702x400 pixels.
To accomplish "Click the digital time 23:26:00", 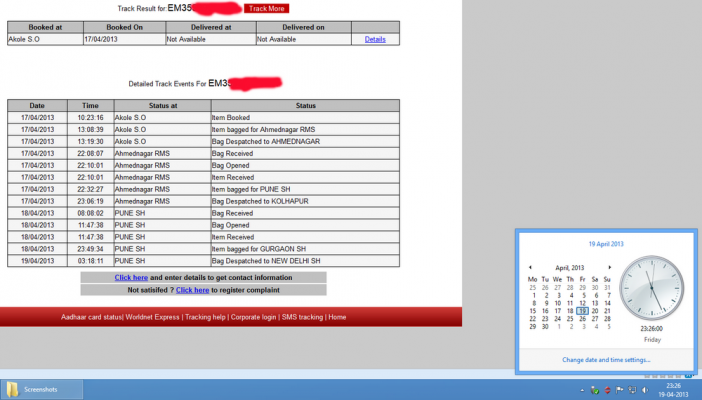I will [652, 329].
